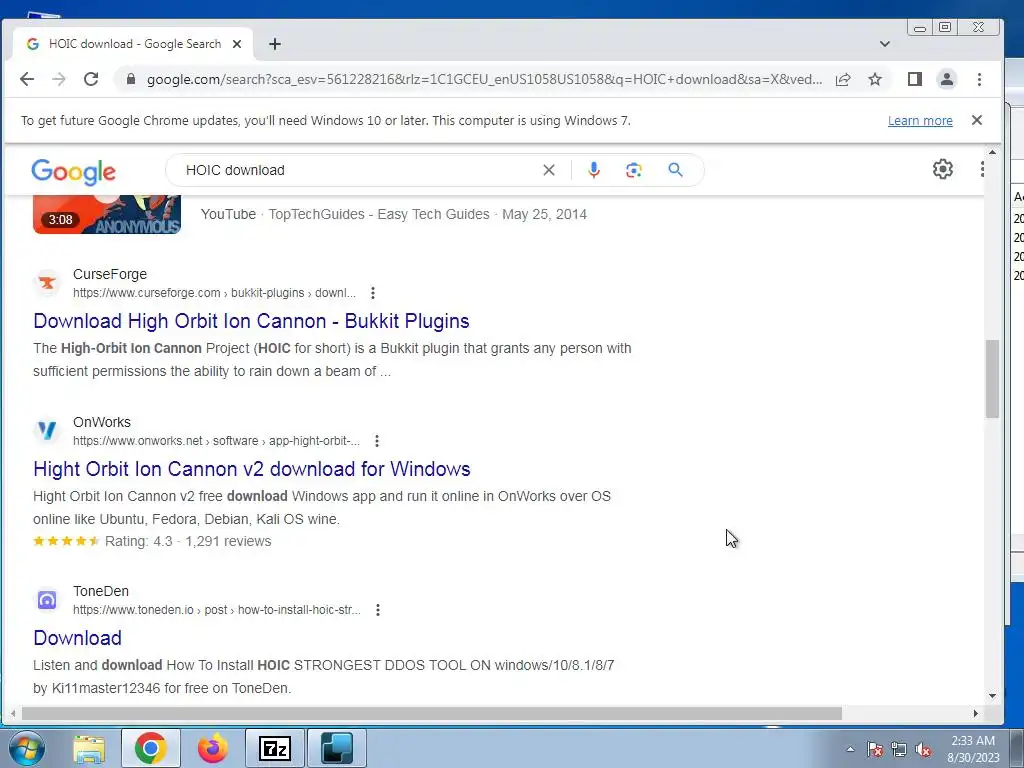Go back to the previous page
This screenshot has height=768, width=1024.
point(27,79)
